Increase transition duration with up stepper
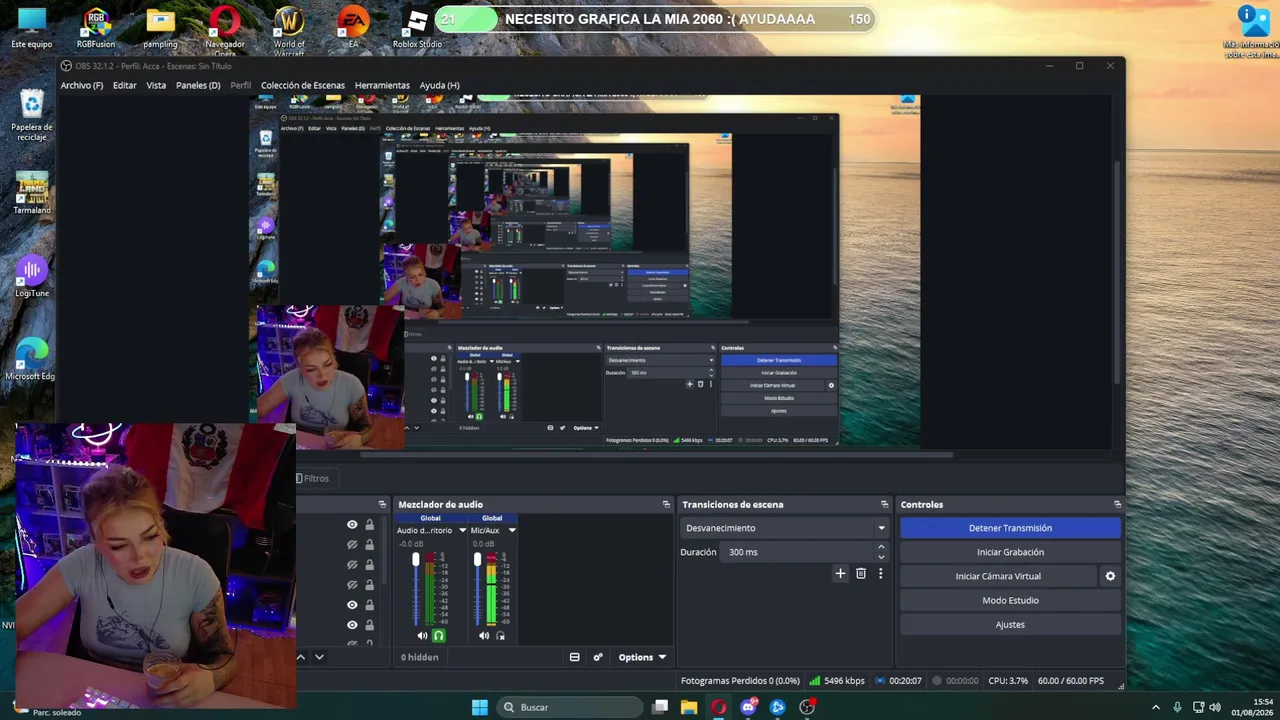The height and width of the screenshot is (720, 1280). tap(881, 547)
